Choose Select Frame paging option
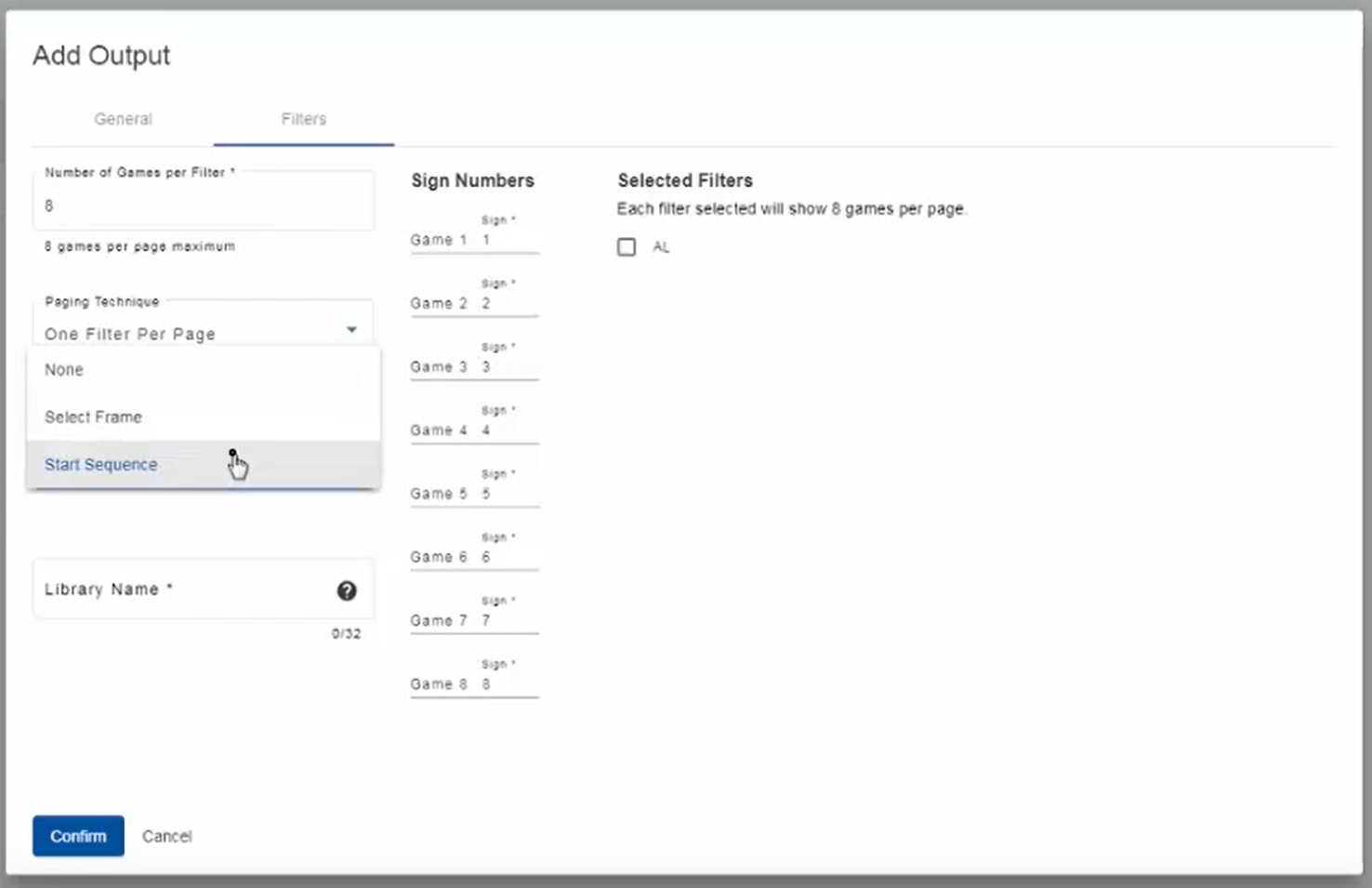 coord(93,417)
